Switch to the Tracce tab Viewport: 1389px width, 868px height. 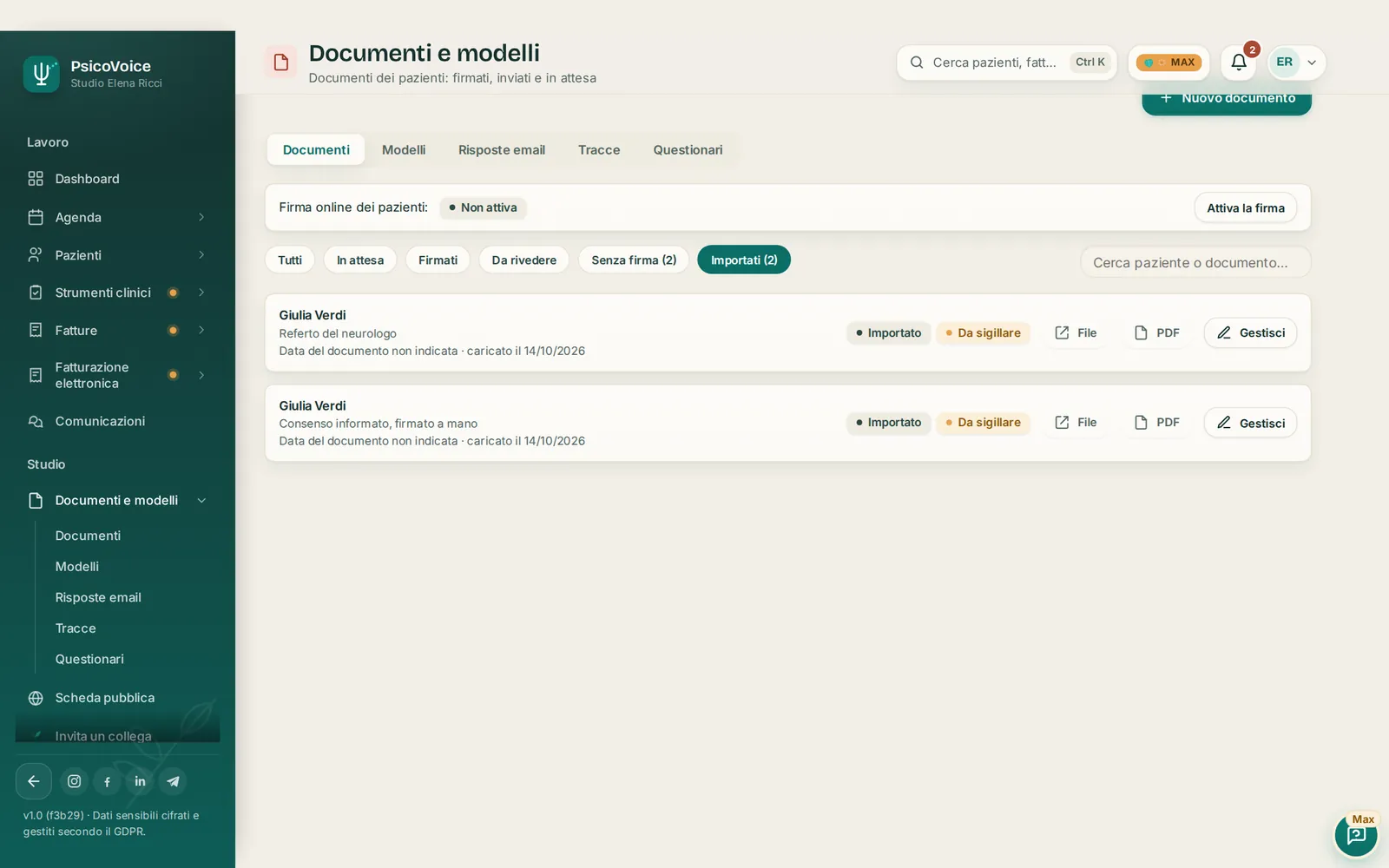599,150
